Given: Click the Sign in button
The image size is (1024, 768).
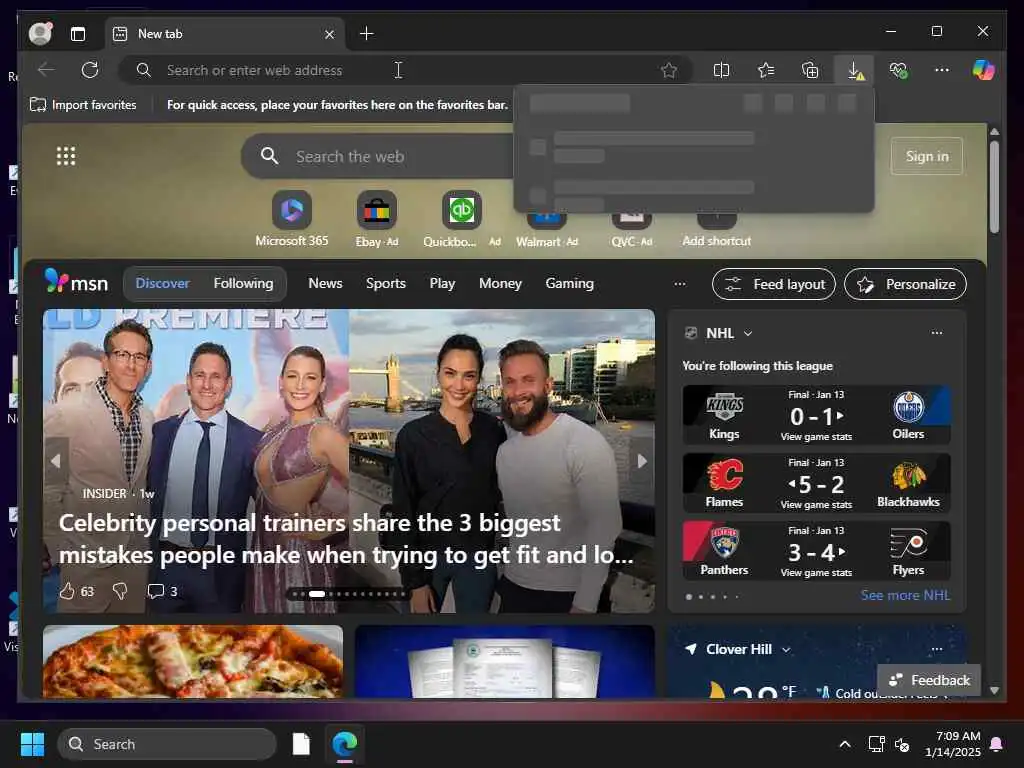Looking at the screenshot, I should [x=927, y=156].
